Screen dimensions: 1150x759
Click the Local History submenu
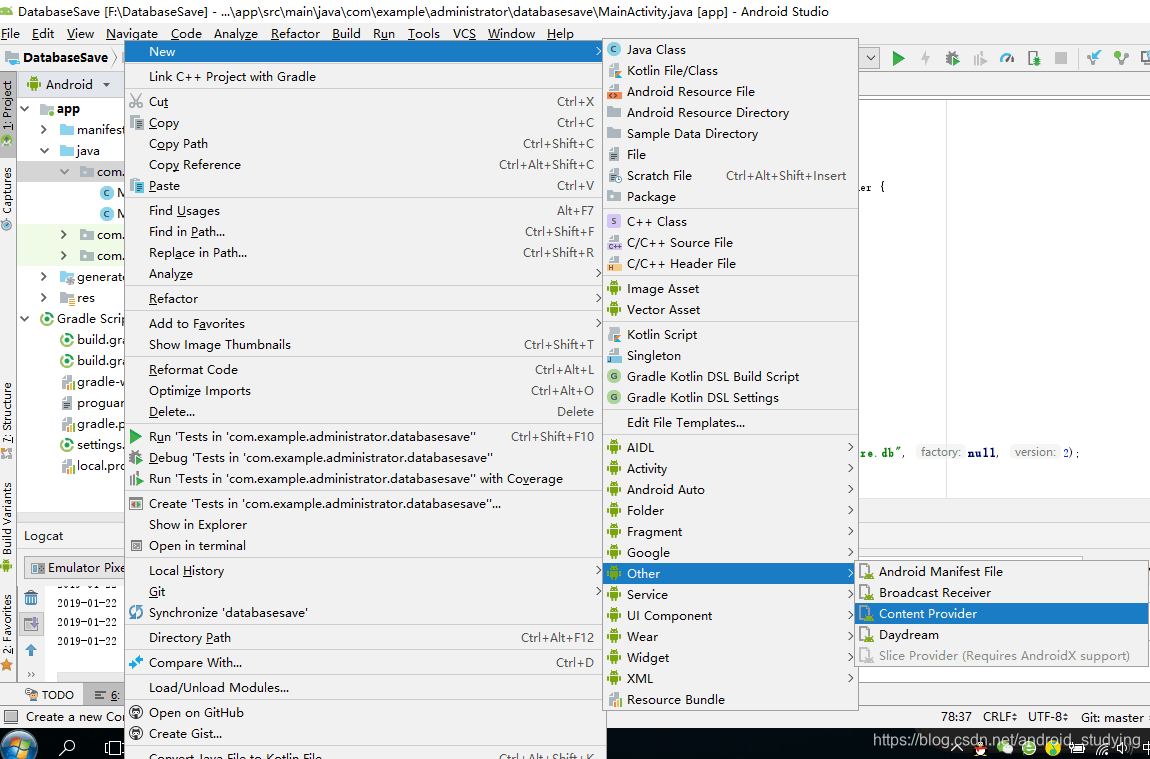click(x=365, y=571)
